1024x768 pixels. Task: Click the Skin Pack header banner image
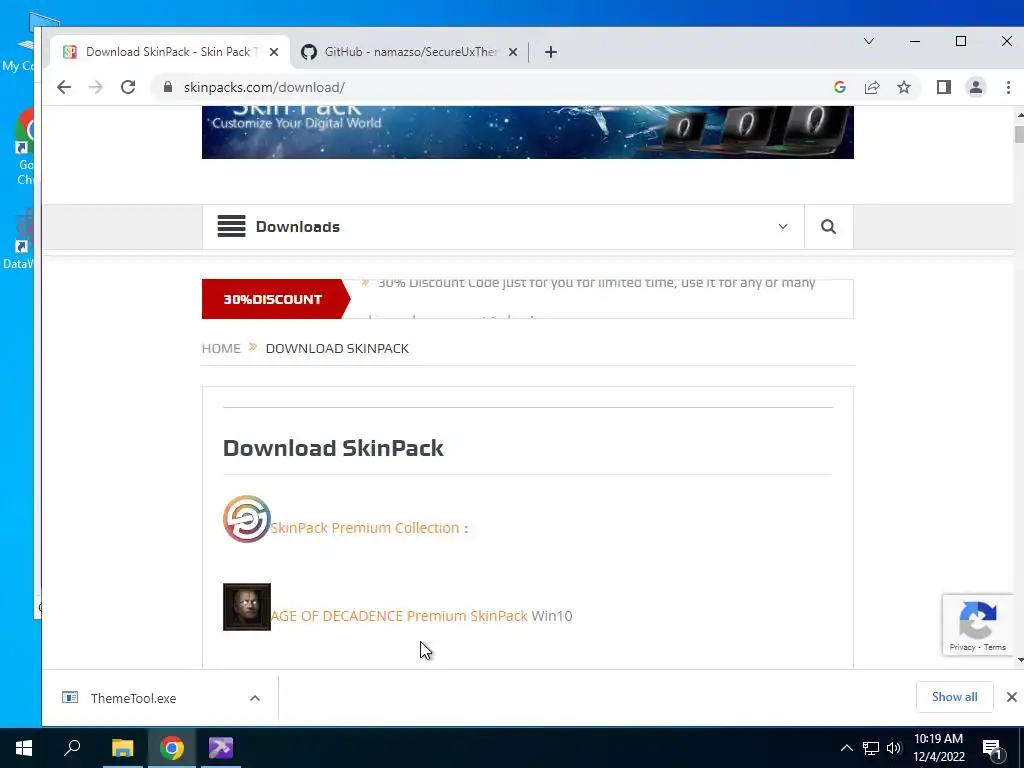[528, 132]
